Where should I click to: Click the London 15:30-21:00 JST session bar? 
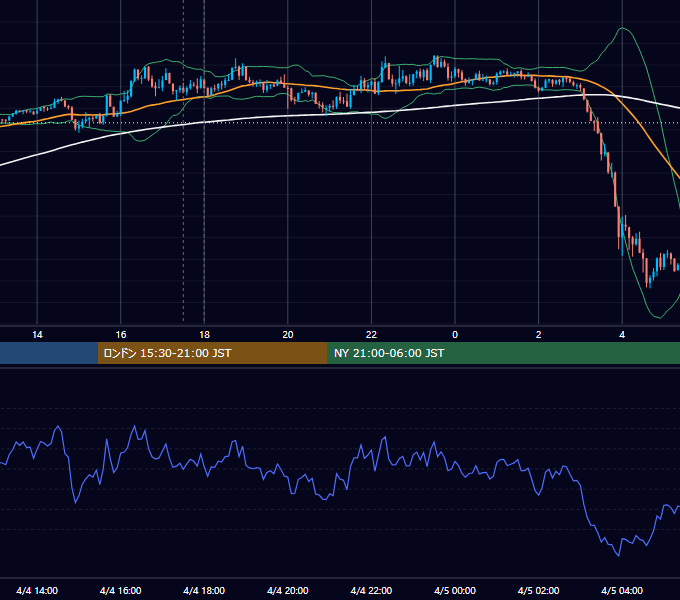212,353
